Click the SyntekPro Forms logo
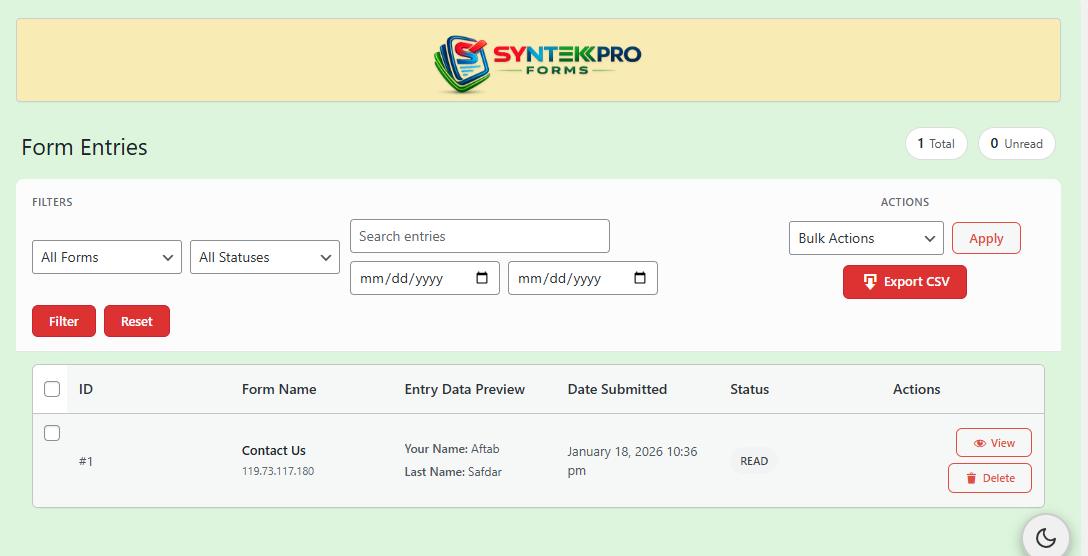The width and height of the screenshot is (1088, 556). pyautogui.click(x=538, y=62)
